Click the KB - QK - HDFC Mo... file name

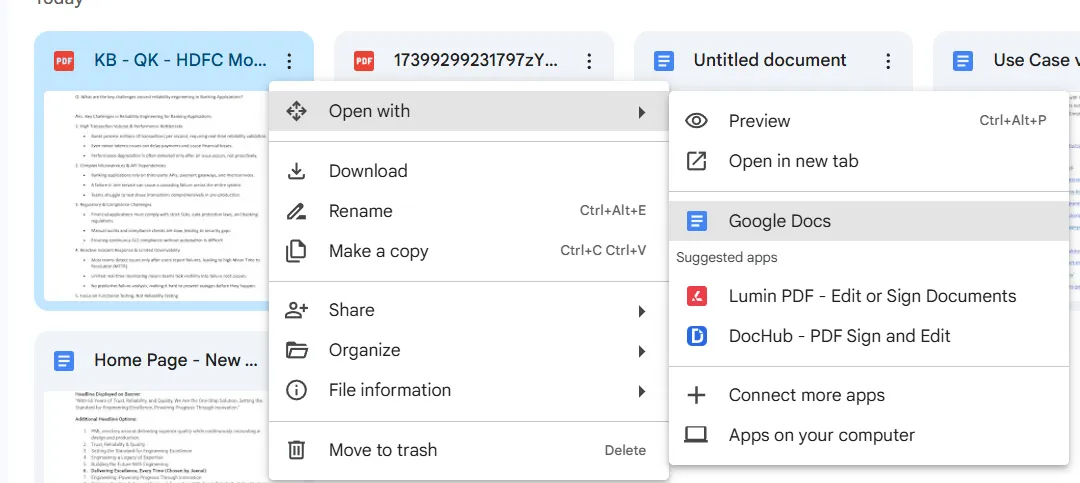click(x=180, y=61)
